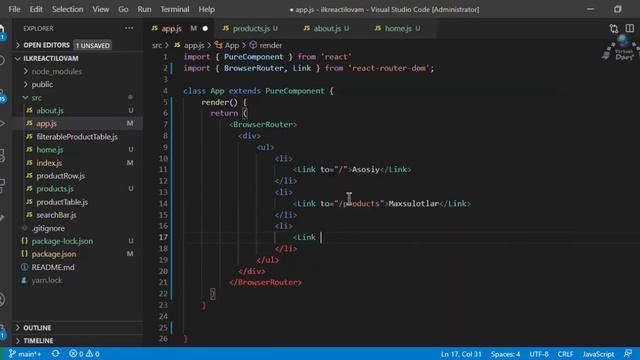Open products.js in the explorer
This screenshot has height=360, width=640.
78,189
